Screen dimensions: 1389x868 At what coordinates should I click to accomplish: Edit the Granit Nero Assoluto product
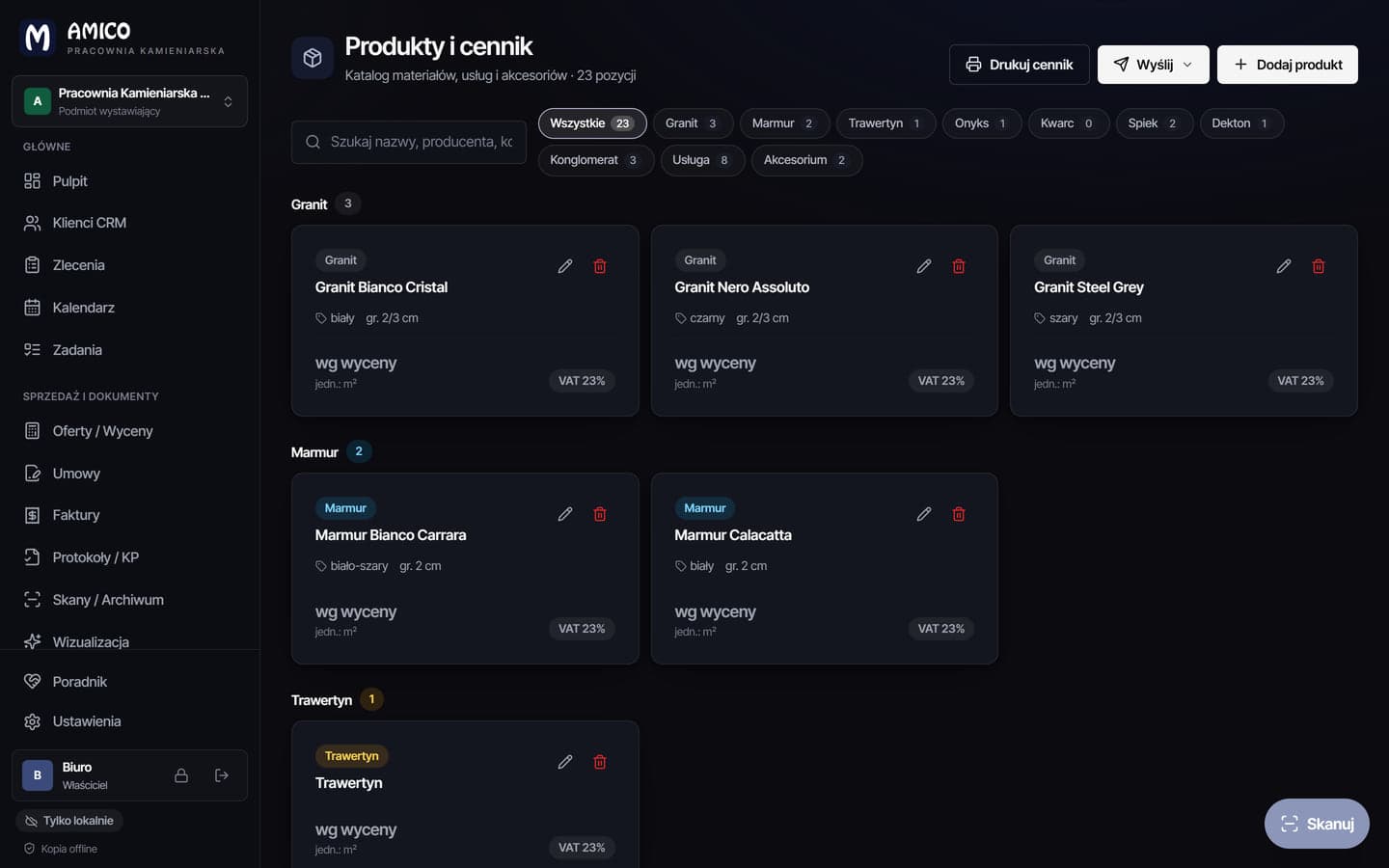point(924,266)
